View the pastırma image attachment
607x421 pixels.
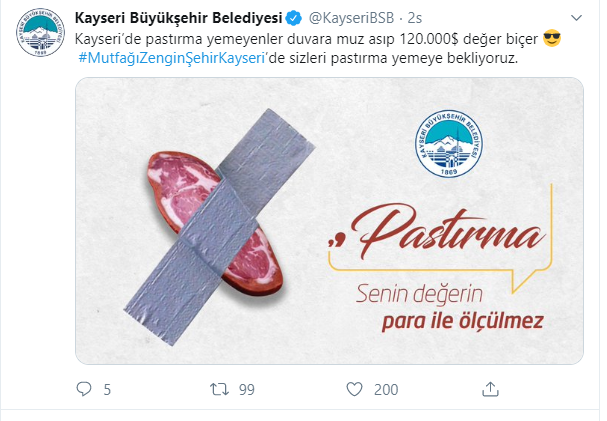click(x=329, y=221)
